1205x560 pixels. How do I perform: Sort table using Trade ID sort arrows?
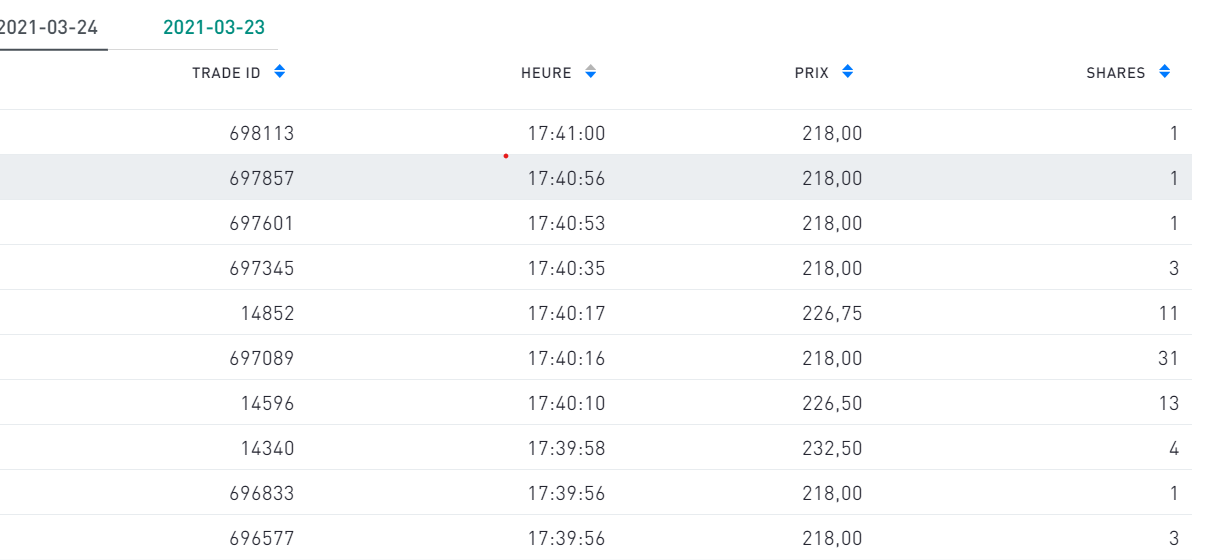pos(280,72)
